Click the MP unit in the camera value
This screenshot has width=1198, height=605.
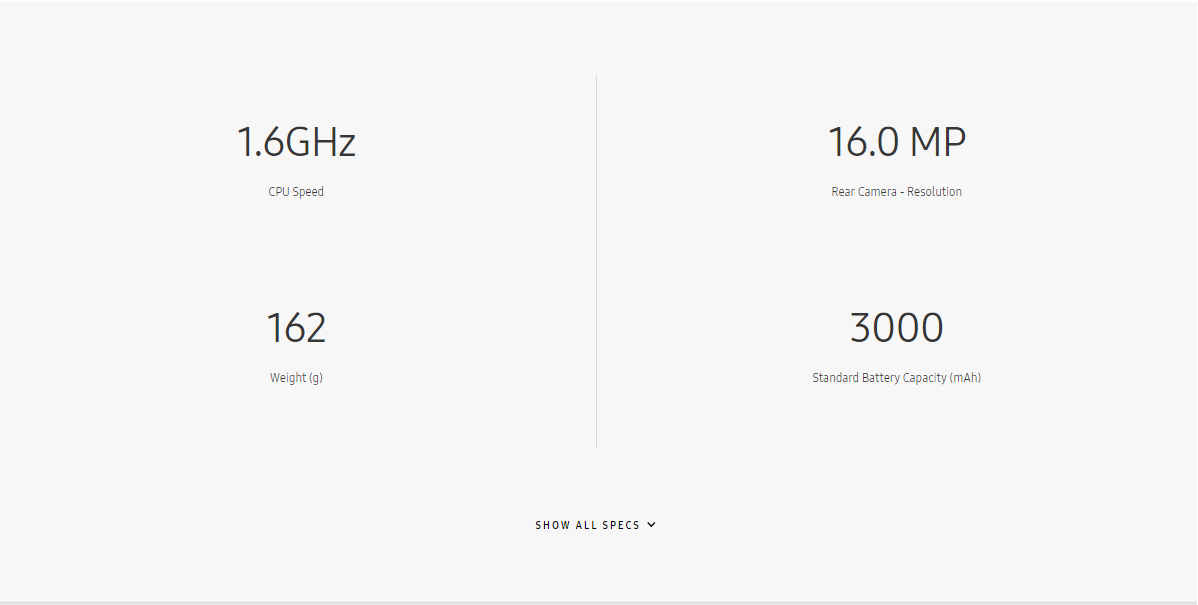937,142
